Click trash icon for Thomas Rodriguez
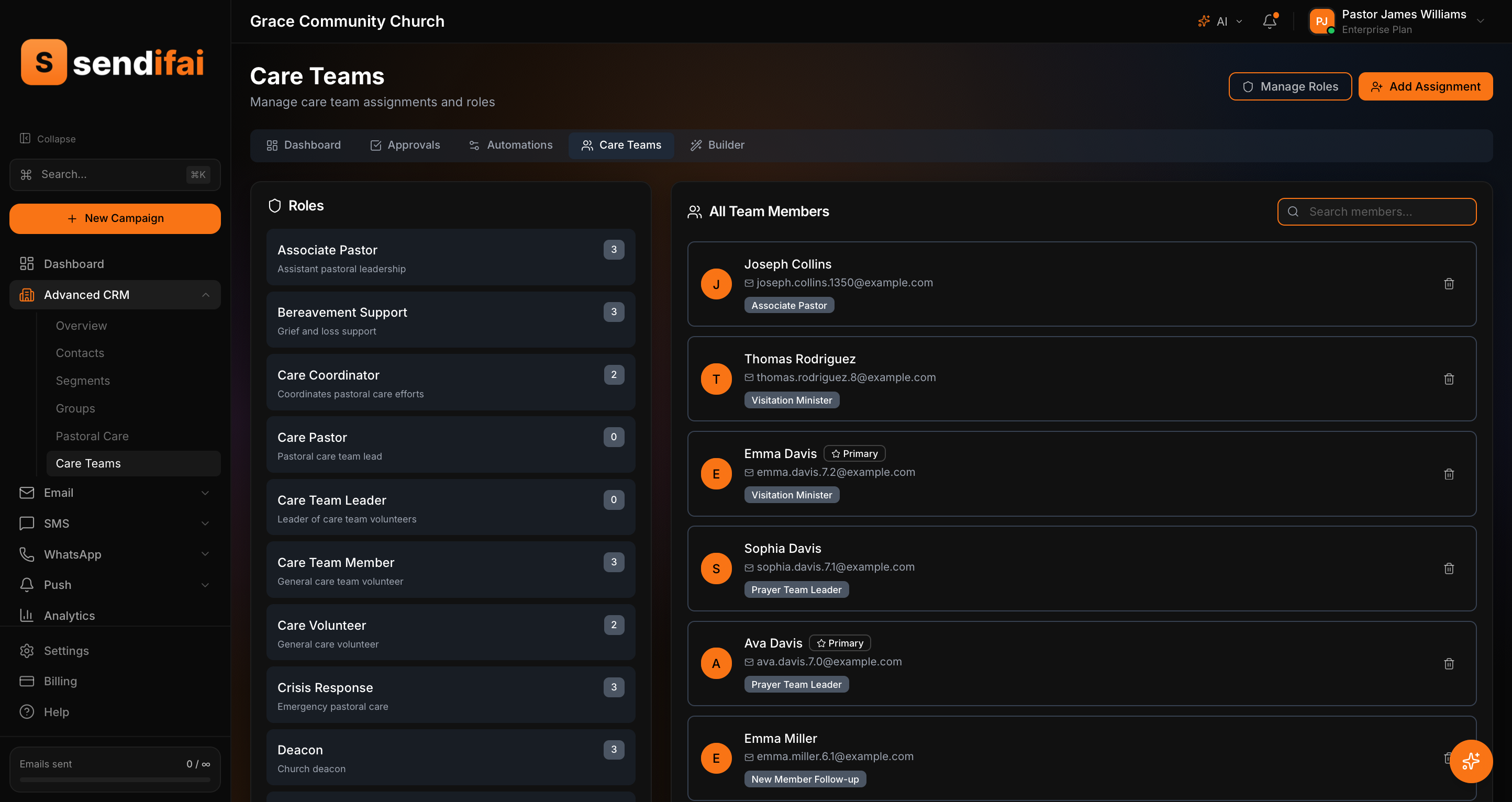1512x802 pixels. 1449,378
